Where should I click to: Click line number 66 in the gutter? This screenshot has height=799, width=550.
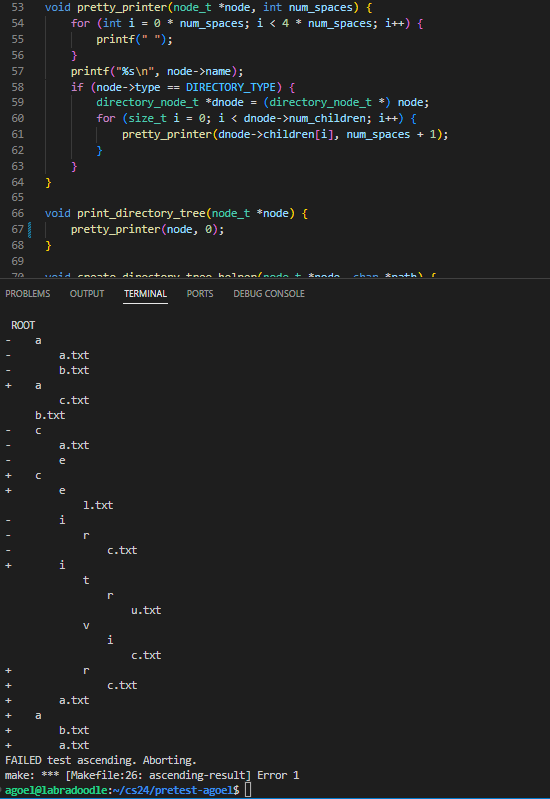pos(18,213)
